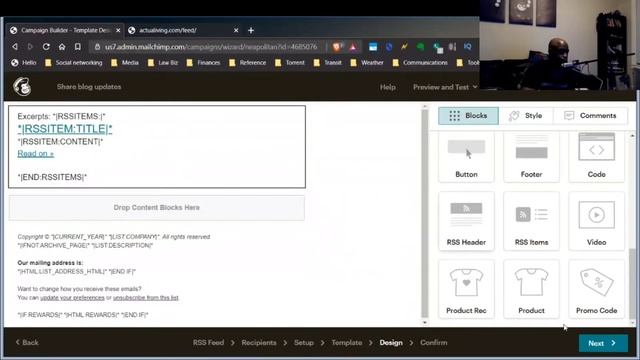Open the Reference bookmark folder
The width and height of the screenshot is (640, 360).
[247, 63]
